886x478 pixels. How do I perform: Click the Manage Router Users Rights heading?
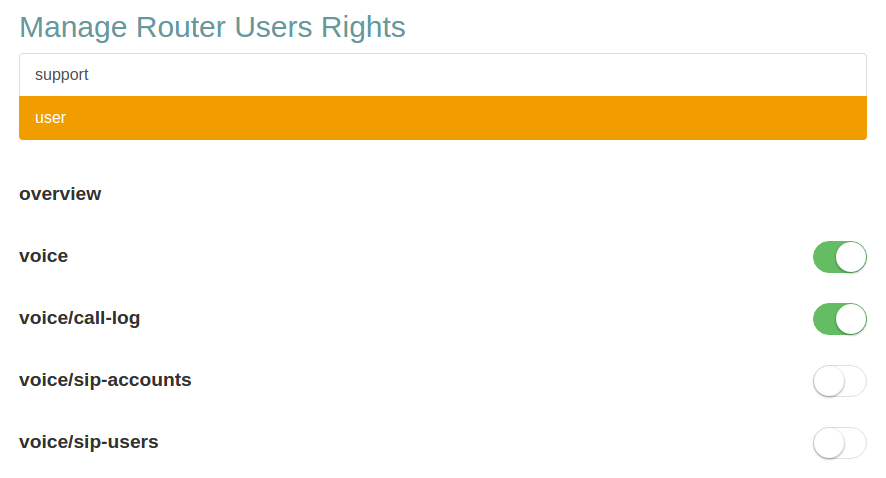coord(212,27)
